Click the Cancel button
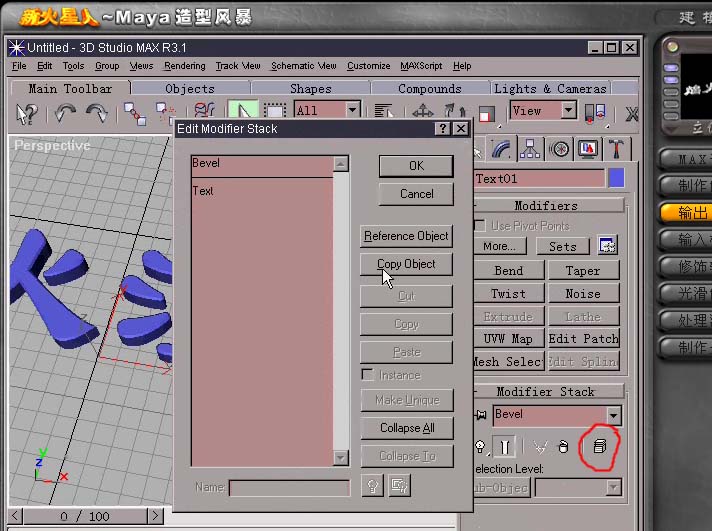Viewport: 712px width, 531px height. 416,194
